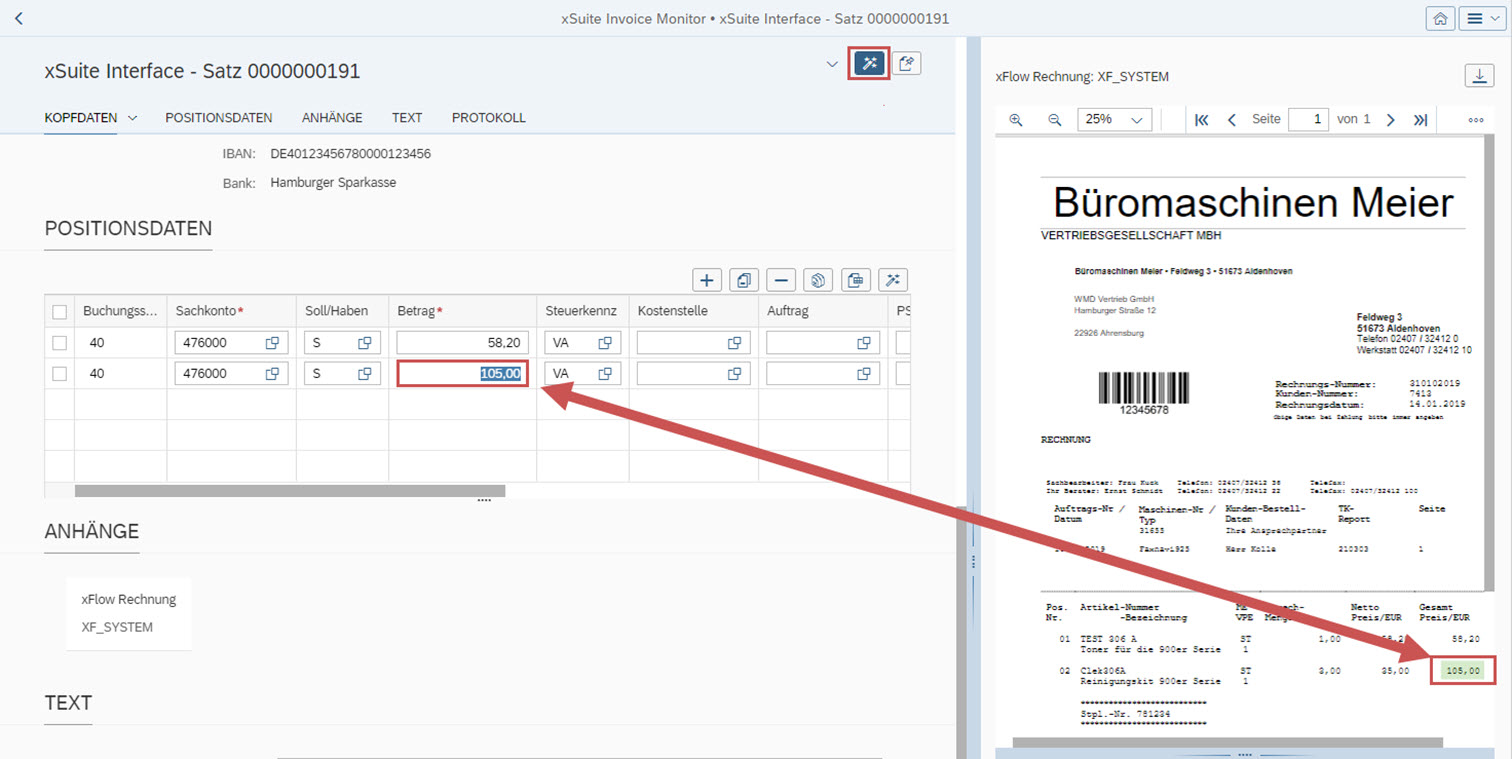Open the ANHÄNGE tab
1512x759 pixels.
click(x=332, y=118)
